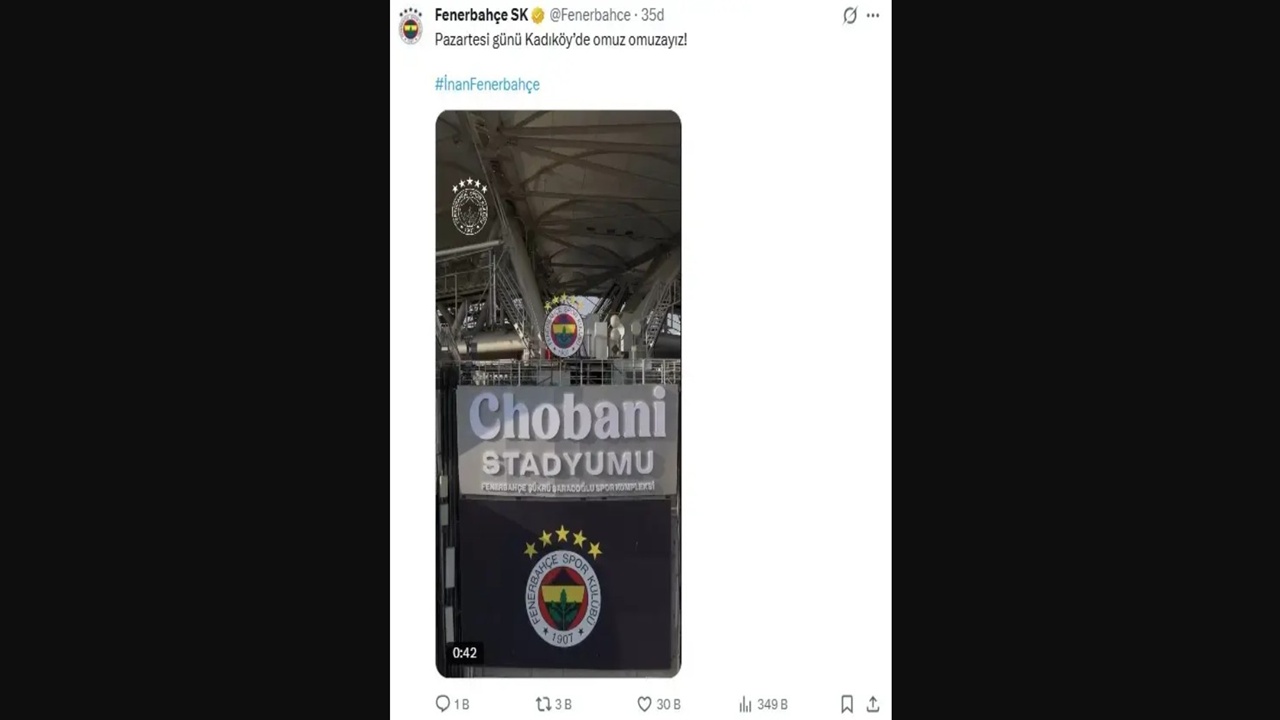This screenshot has height=720, width=1280.
Task: Click the 0:42 video duration badge
Action: click(464, 653)
